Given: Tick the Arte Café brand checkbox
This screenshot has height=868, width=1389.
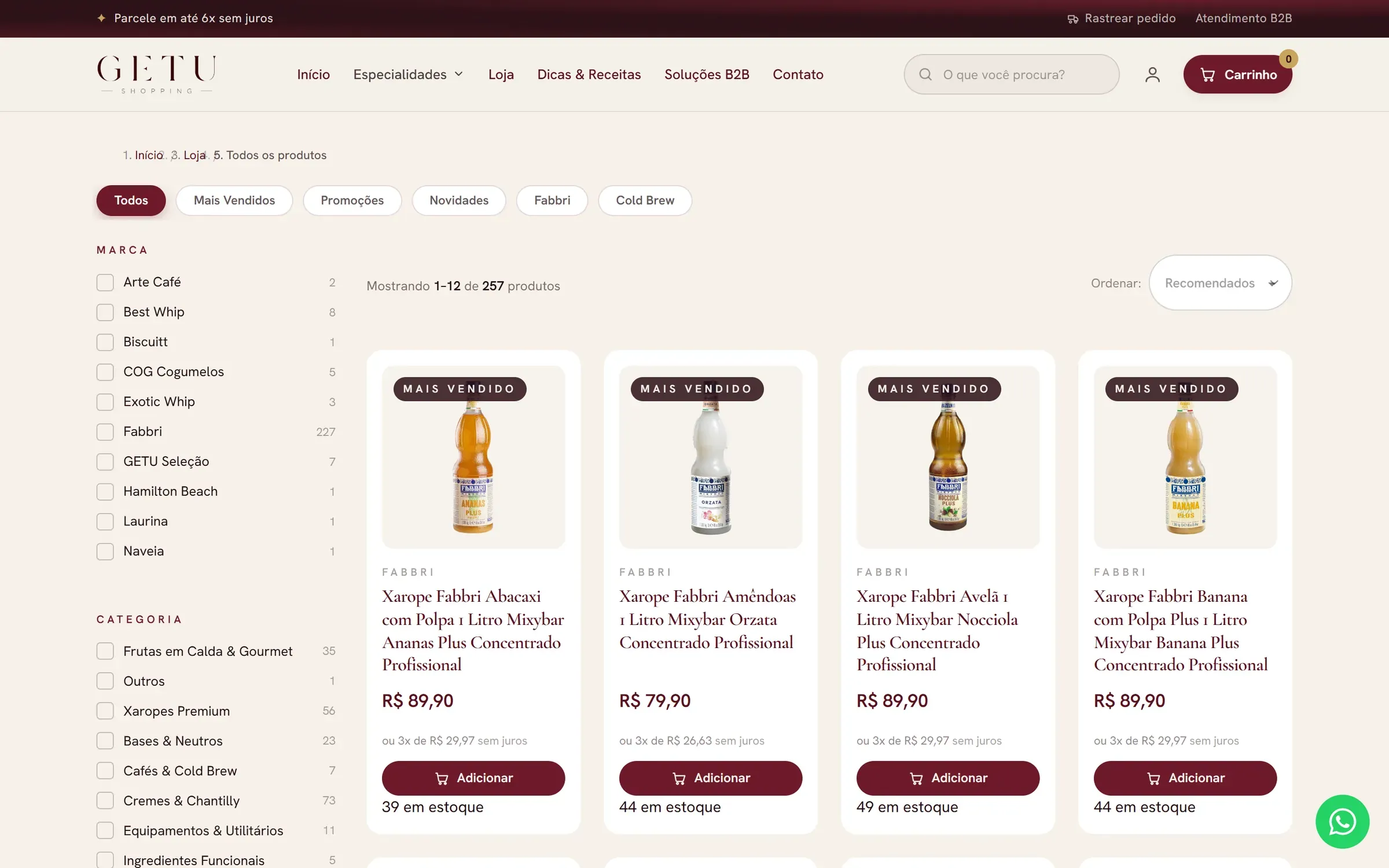Looking at the screenshot, I should [x=105, y=282].
